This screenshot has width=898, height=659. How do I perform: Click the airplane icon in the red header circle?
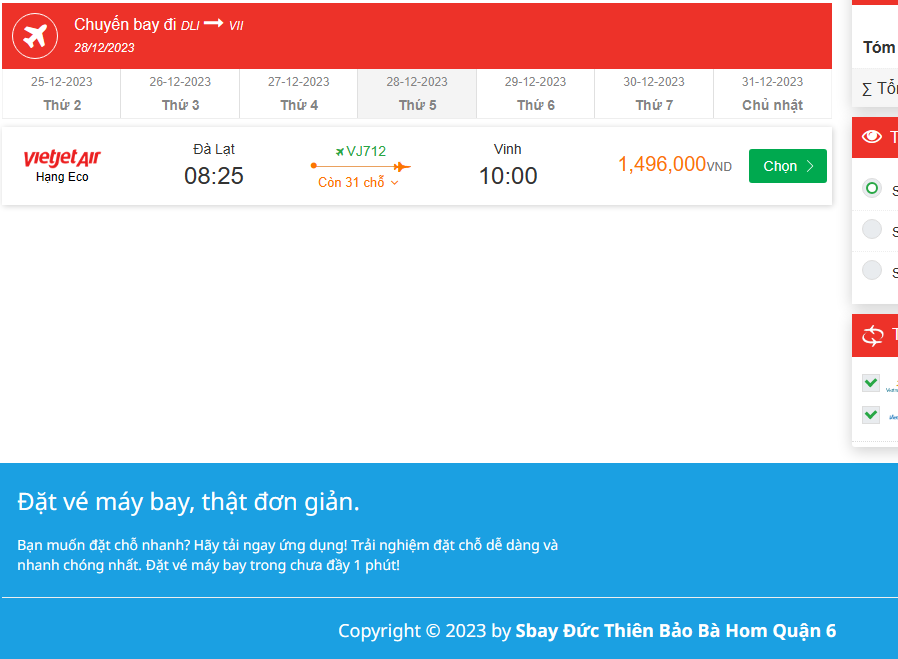point(34,36)
